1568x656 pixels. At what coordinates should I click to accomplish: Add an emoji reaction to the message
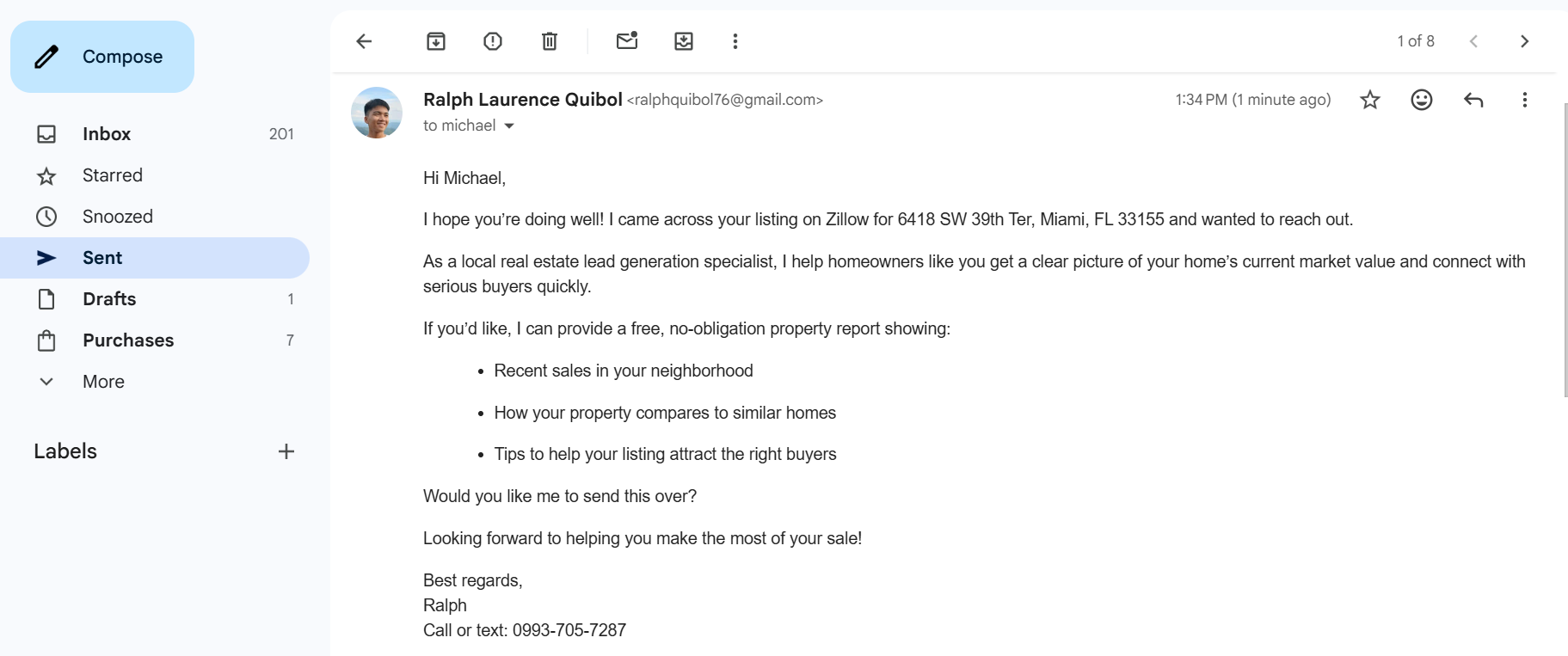tap(1422, 100)
